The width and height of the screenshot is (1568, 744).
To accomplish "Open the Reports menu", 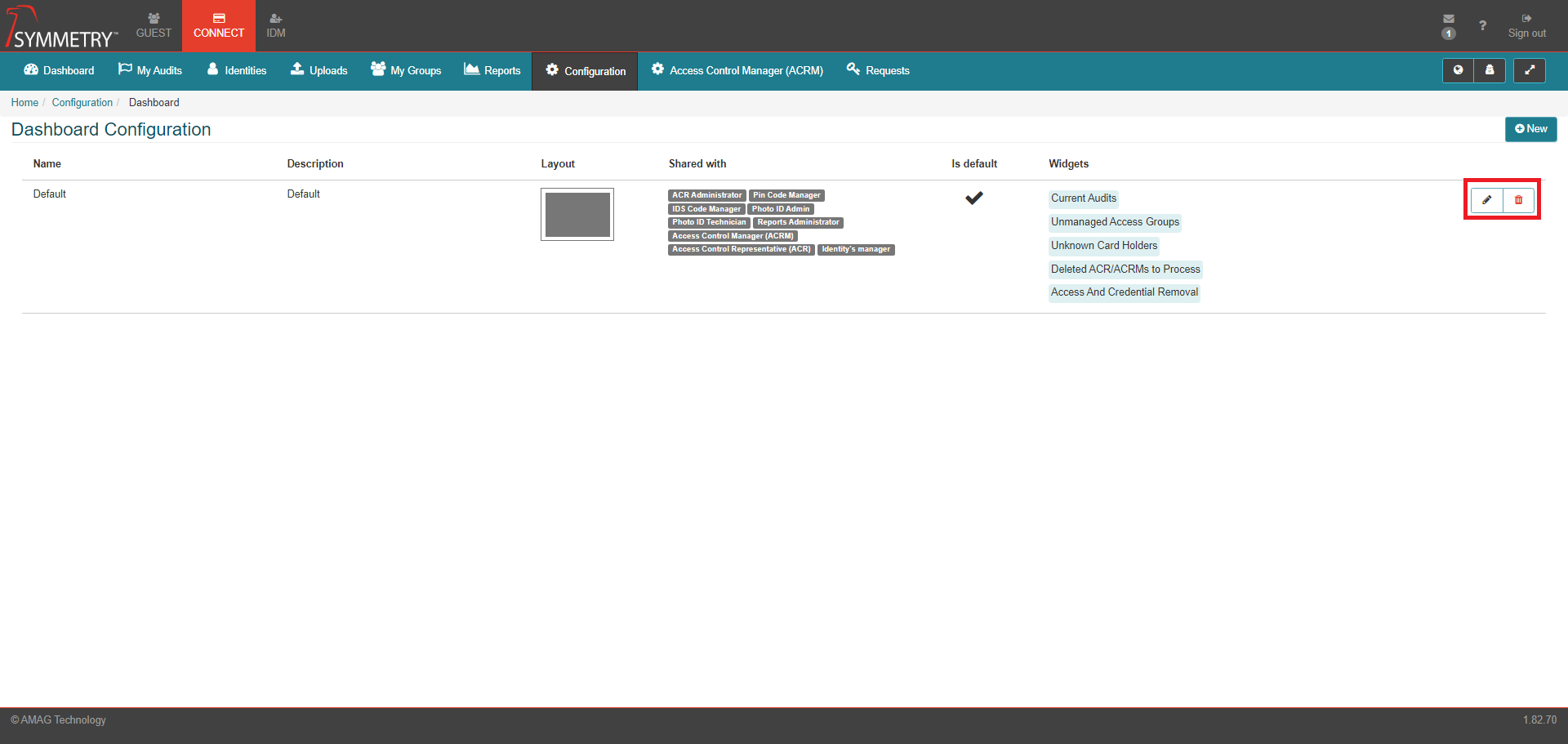I will [x=492, y=70].
